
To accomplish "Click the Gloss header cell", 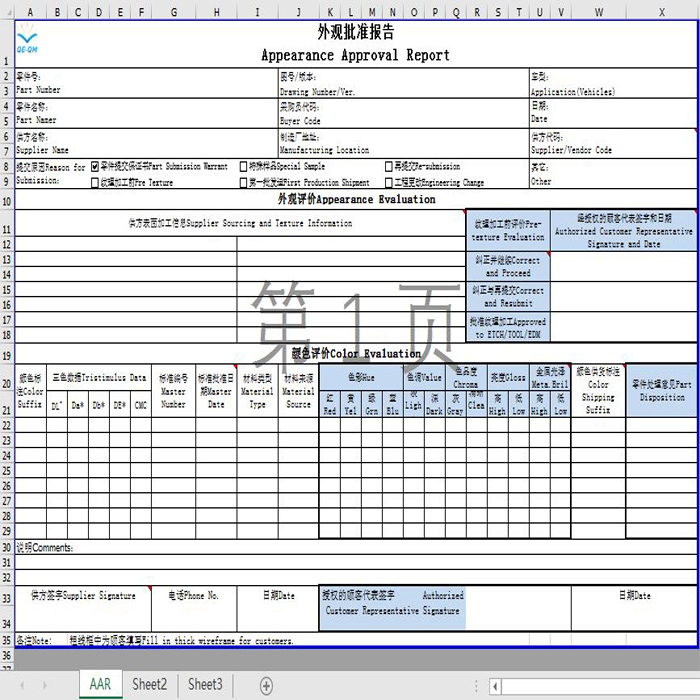I will pos(508,378).
